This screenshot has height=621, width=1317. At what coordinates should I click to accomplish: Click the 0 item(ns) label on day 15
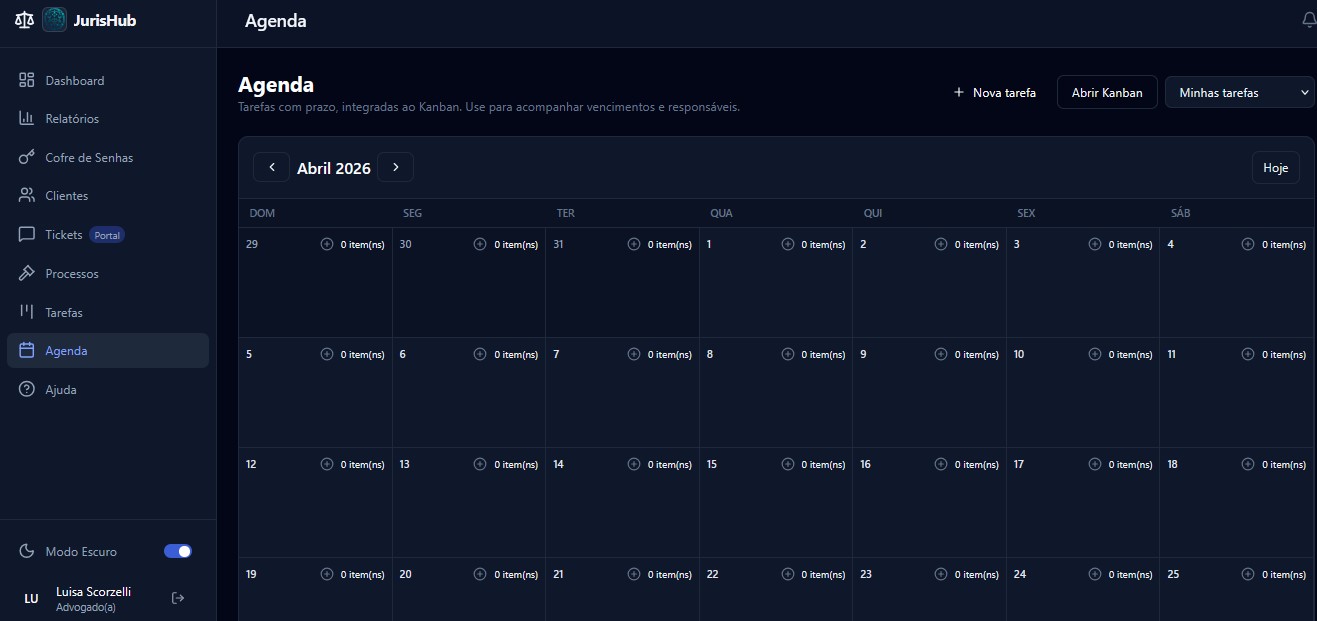tap(823, 465)
